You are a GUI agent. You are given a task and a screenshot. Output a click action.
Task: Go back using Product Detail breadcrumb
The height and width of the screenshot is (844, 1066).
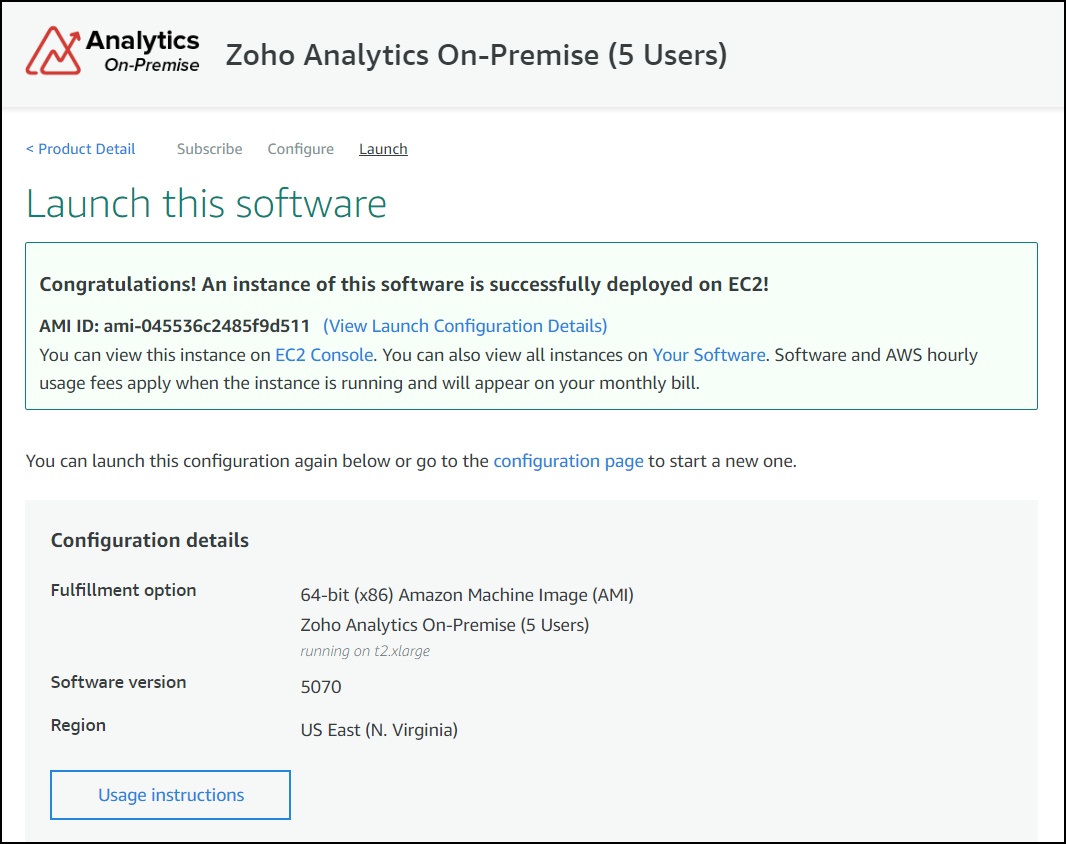80,148
